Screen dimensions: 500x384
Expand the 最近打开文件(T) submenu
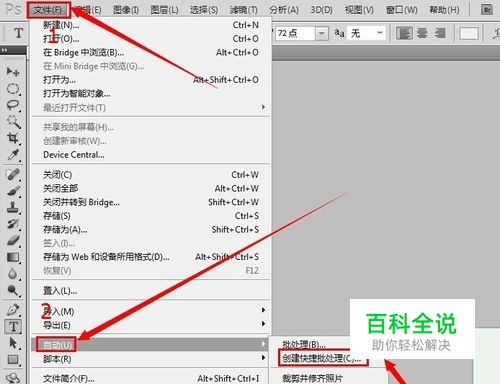click(x=151, y=108)
